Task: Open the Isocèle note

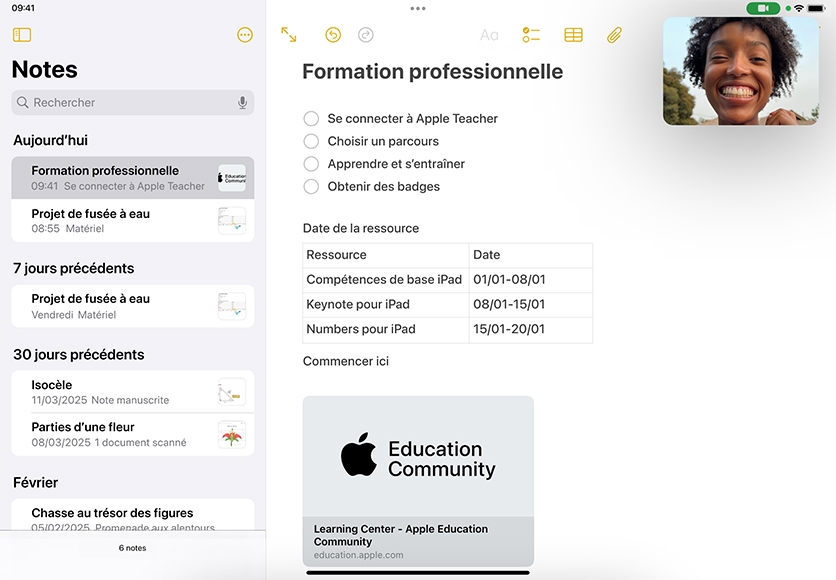Action: [133, 392]
